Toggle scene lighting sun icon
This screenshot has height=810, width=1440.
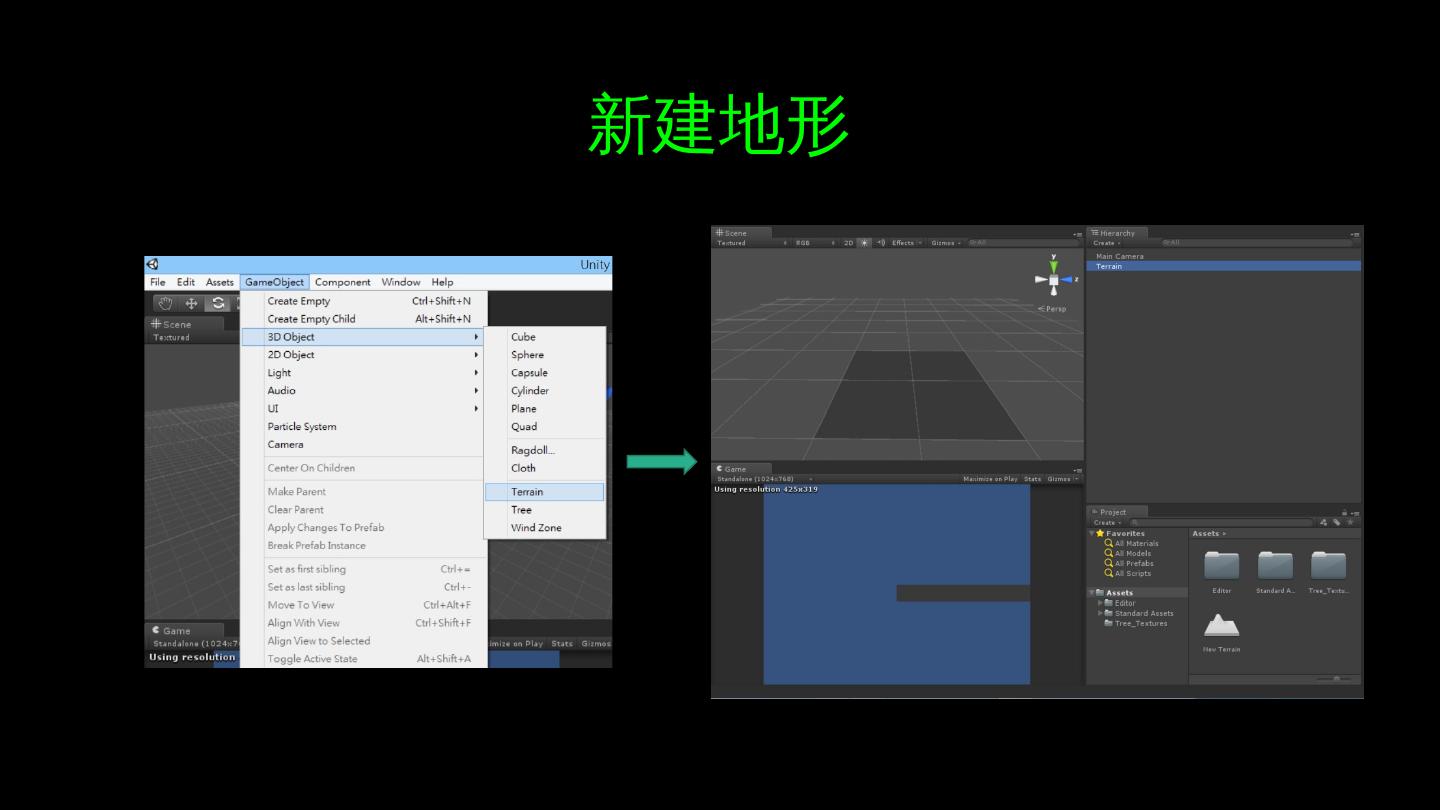[x=865, y=243]
